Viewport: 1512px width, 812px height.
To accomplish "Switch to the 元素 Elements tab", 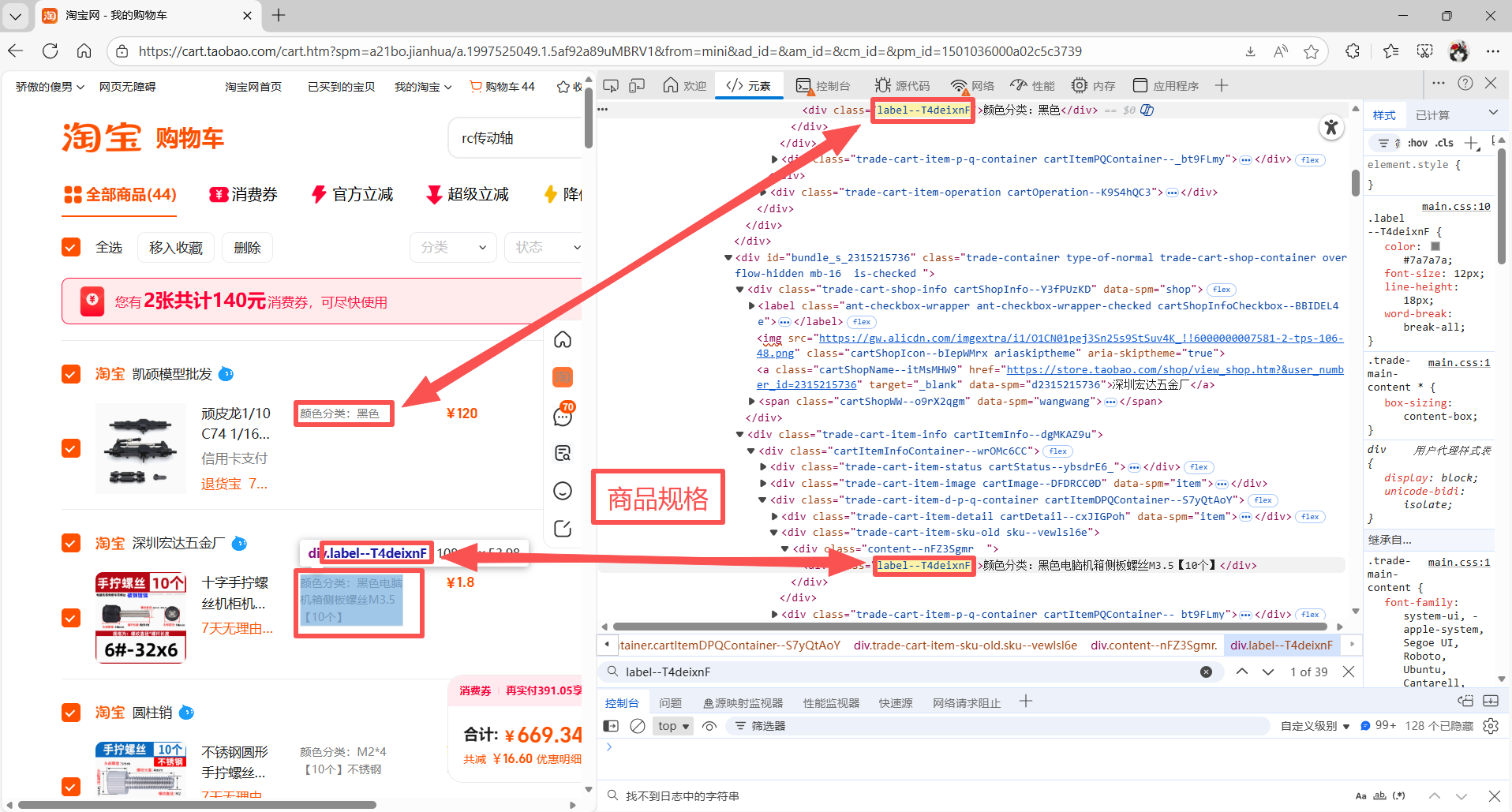I will [x=749, y=85].
